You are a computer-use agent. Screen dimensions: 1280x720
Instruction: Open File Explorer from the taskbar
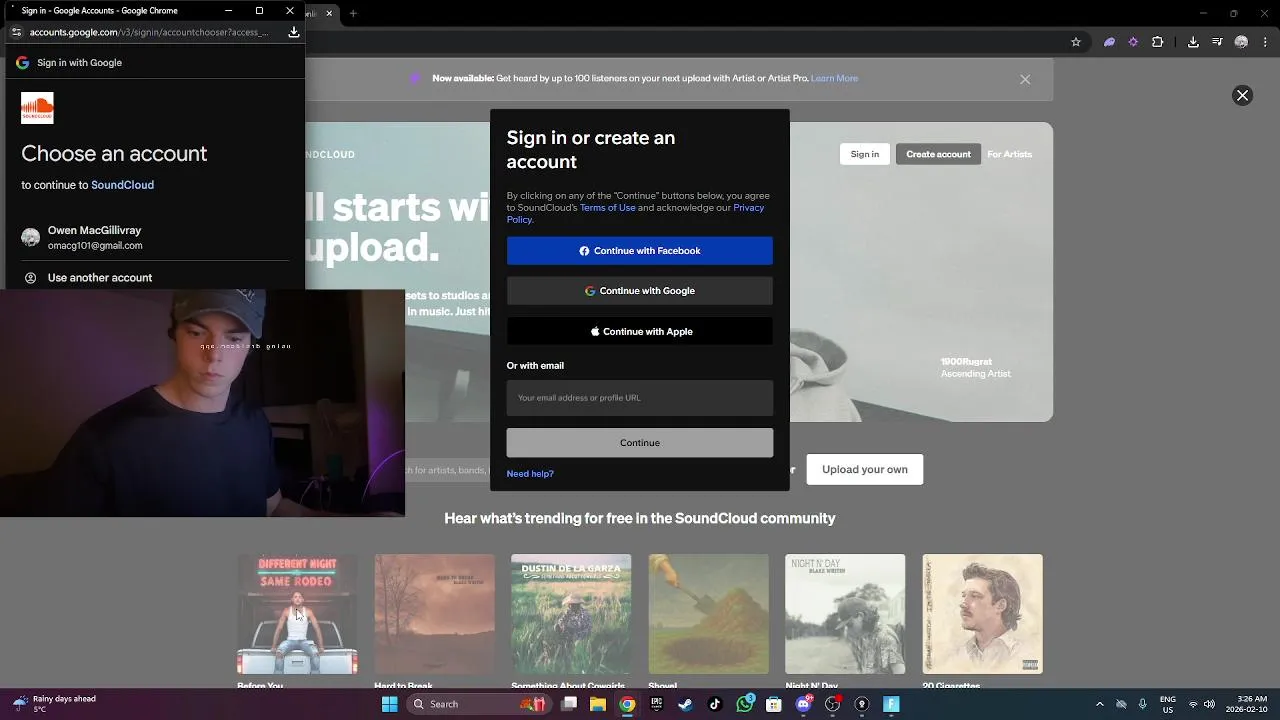pos(598,704)
